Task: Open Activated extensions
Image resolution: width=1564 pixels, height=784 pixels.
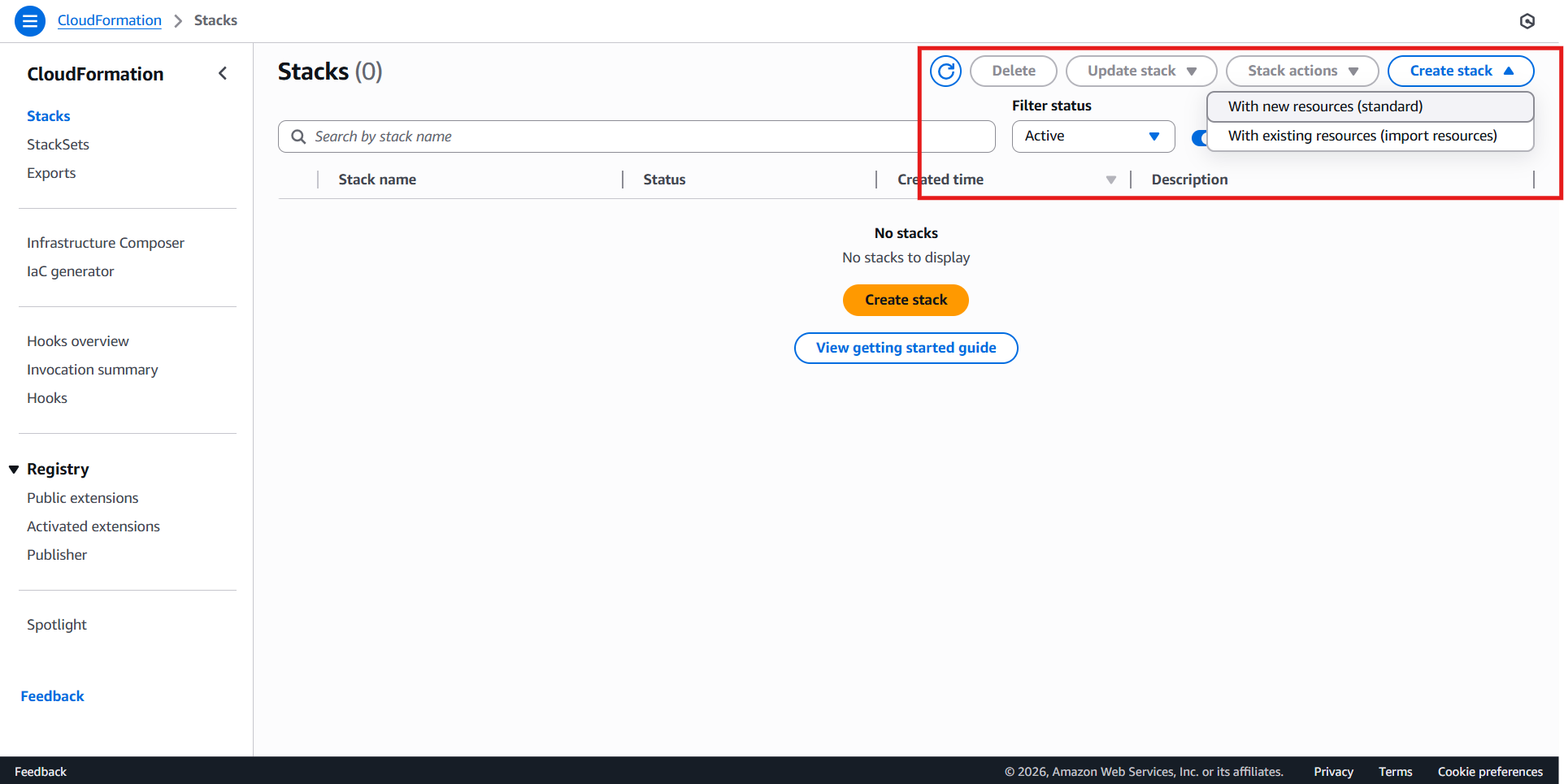Action: [93, 526]
